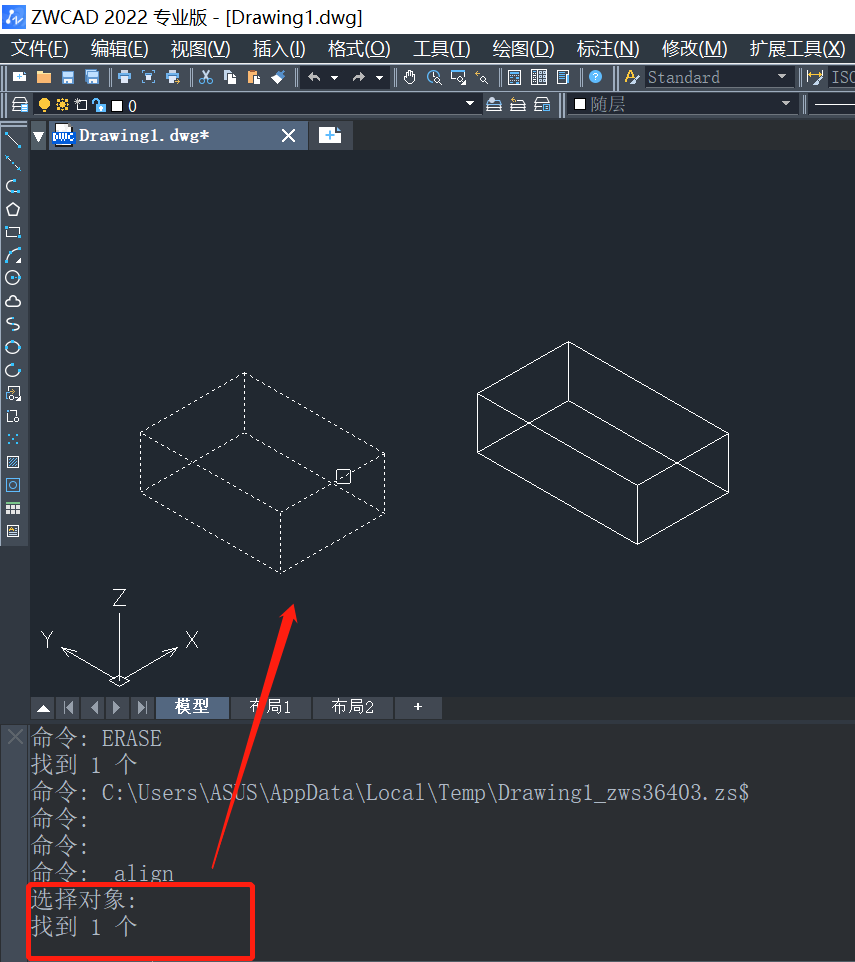Open the 视图(V) menu
The height and width of the screenshot is (962, 855).
201,48
